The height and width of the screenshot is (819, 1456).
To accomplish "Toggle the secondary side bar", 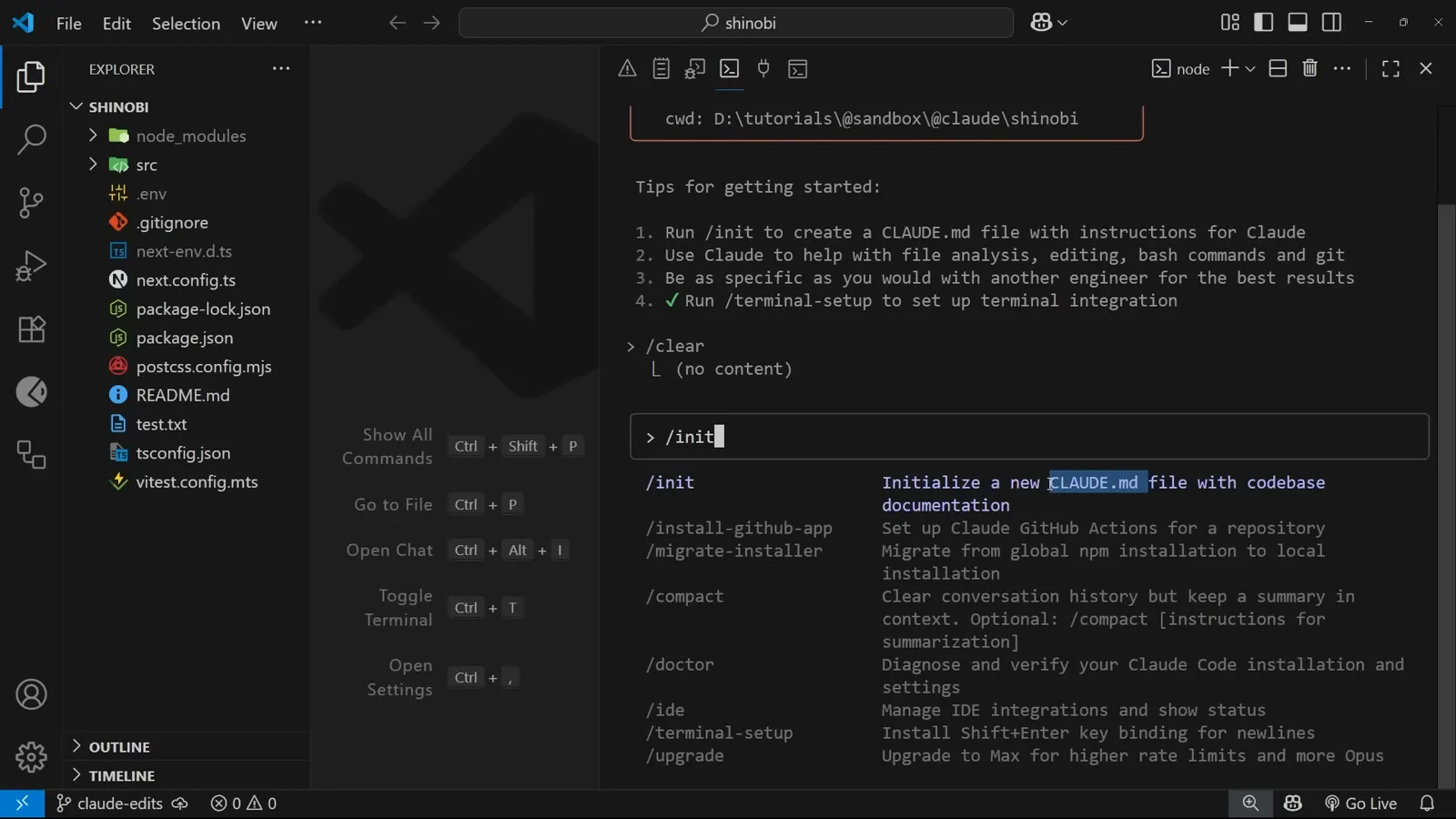I will click(1331, 22).
